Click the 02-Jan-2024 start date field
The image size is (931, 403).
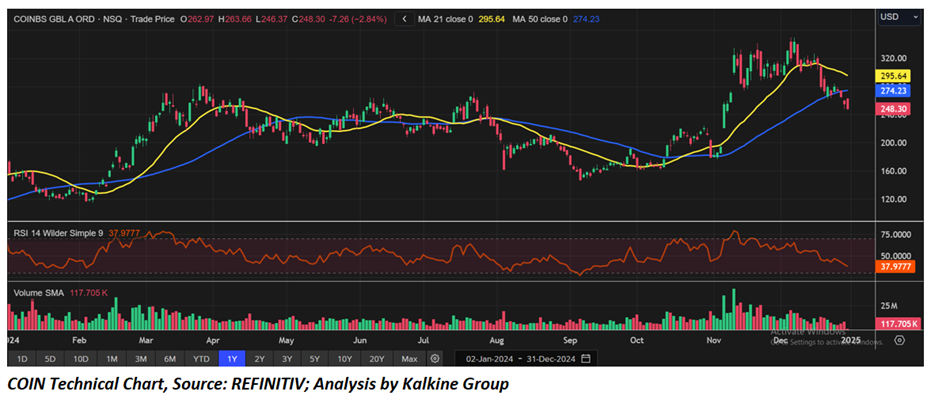pos(489,359)
